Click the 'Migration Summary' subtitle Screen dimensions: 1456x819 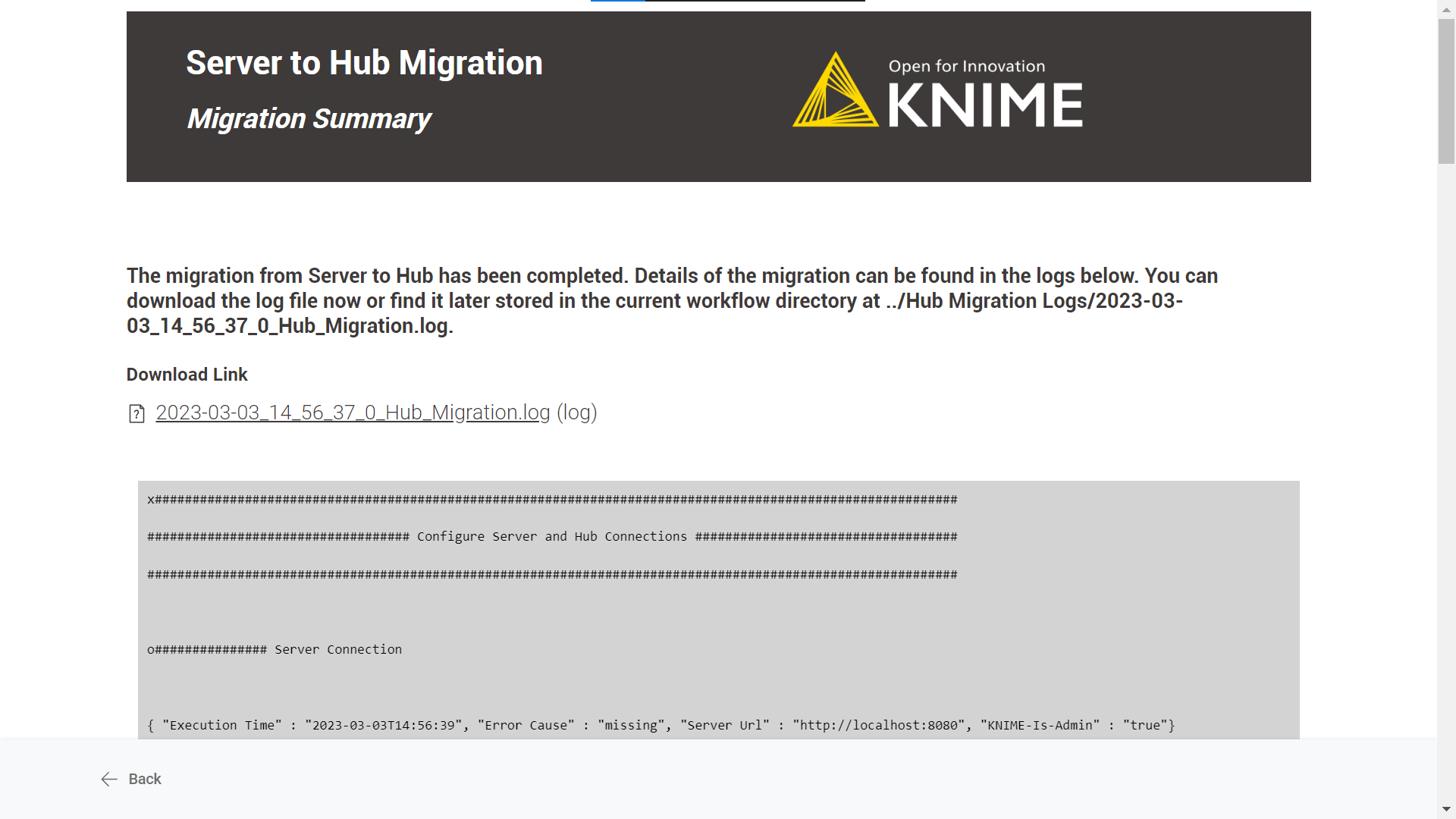(x=309, y=119)
